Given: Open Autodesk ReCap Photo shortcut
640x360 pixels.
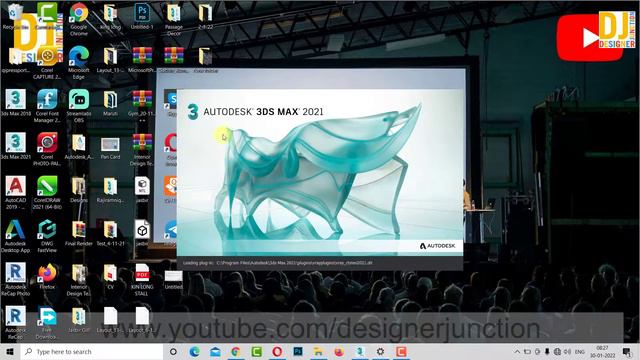Looking at the screenshot, I should click(x=16, y=279).
